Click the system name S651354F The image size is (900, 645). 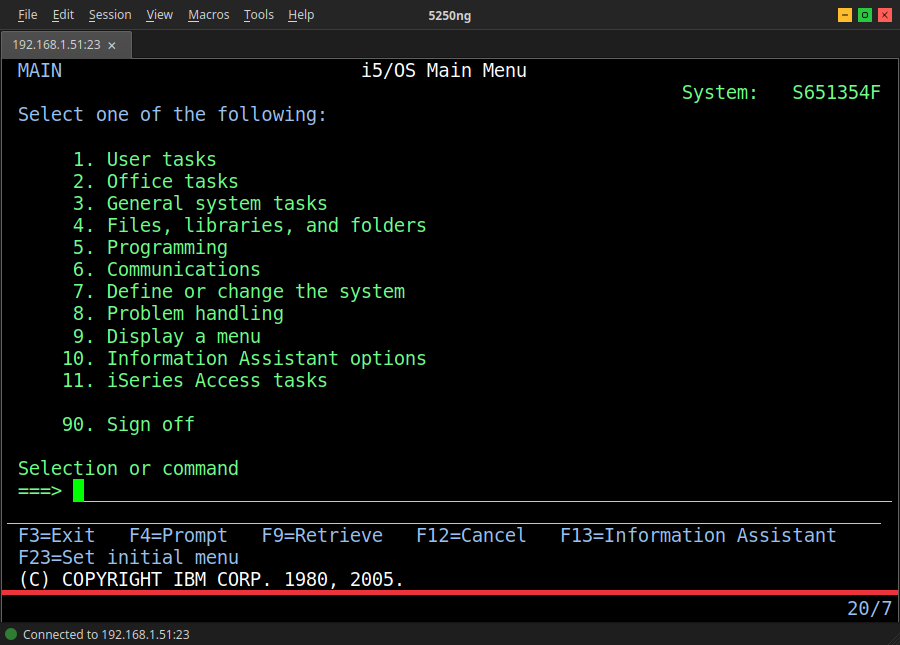tap(836, 92)
